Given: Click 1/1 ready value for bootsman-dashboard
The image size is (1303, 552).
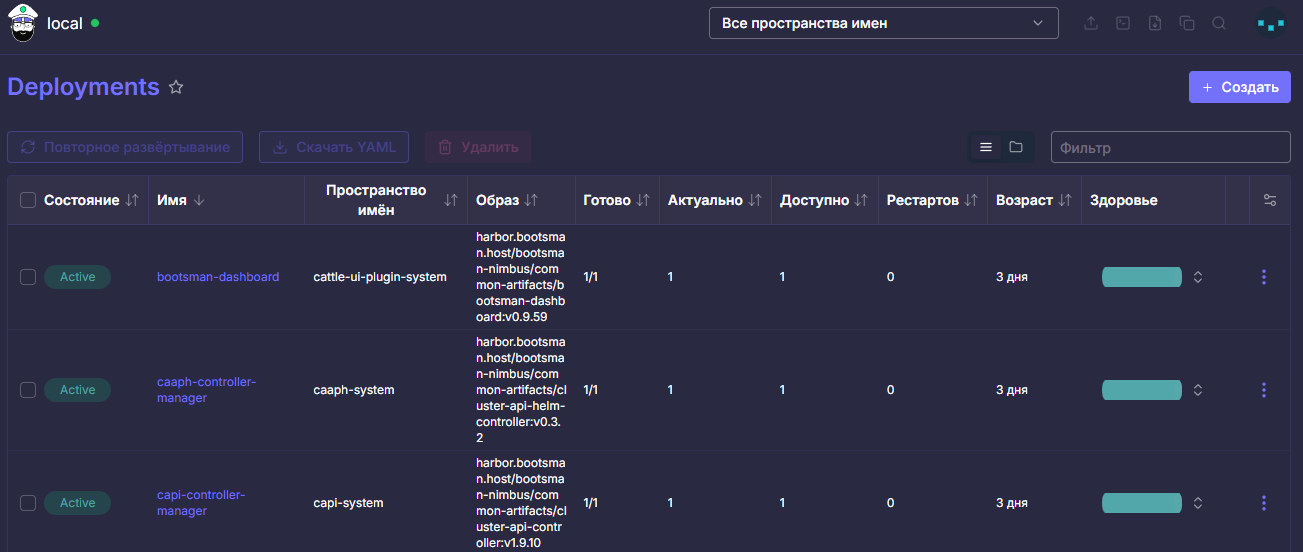Looking at the screenshot, I should [590, 277].
